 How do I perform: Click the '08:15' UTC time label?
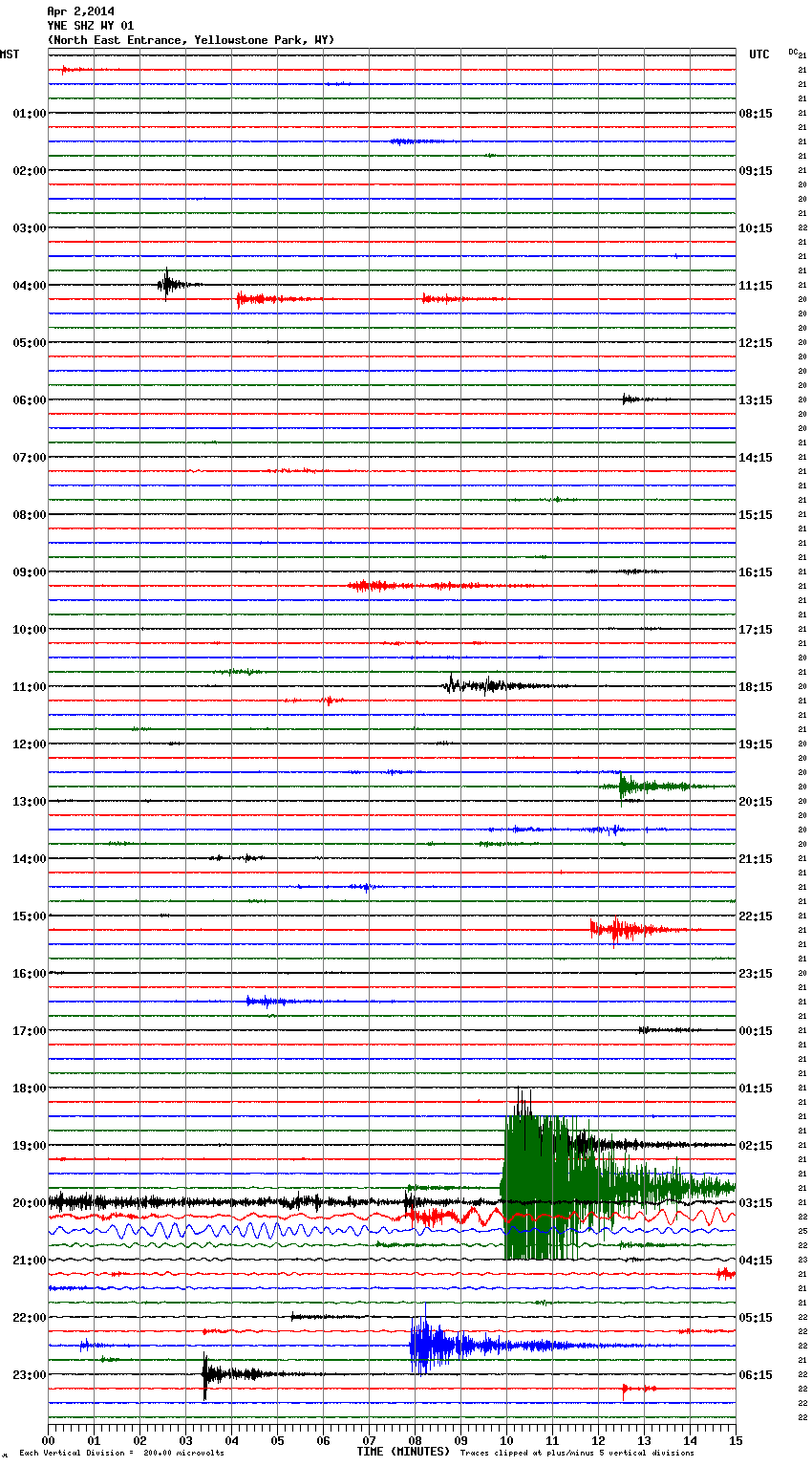pos(756,114)
